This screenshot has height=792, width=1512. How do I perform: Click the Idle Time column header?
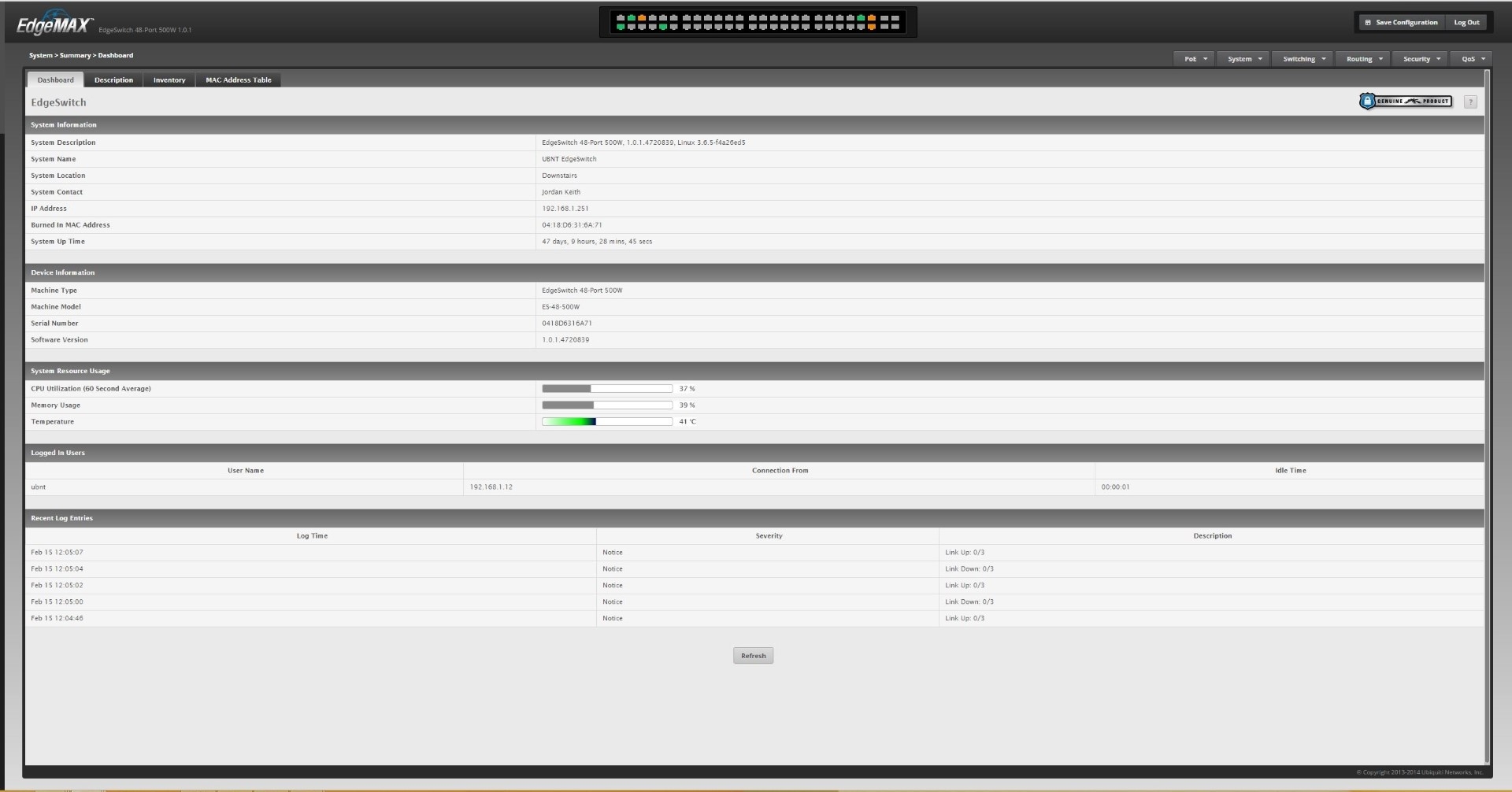click(1291, 471)
